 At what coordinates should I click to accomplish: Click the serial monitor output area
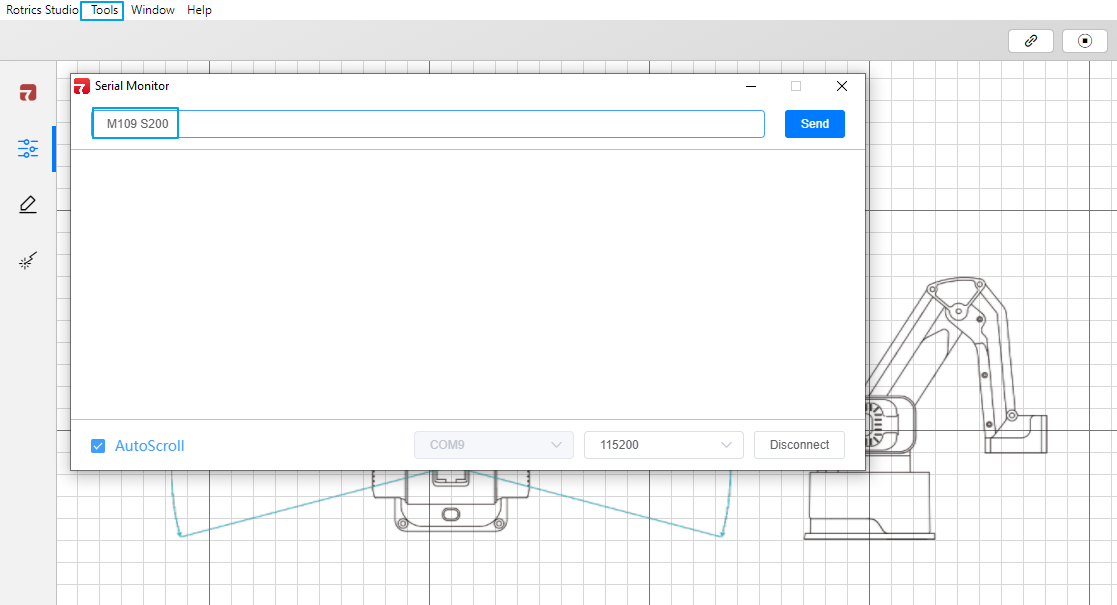[x=468, y=284]
